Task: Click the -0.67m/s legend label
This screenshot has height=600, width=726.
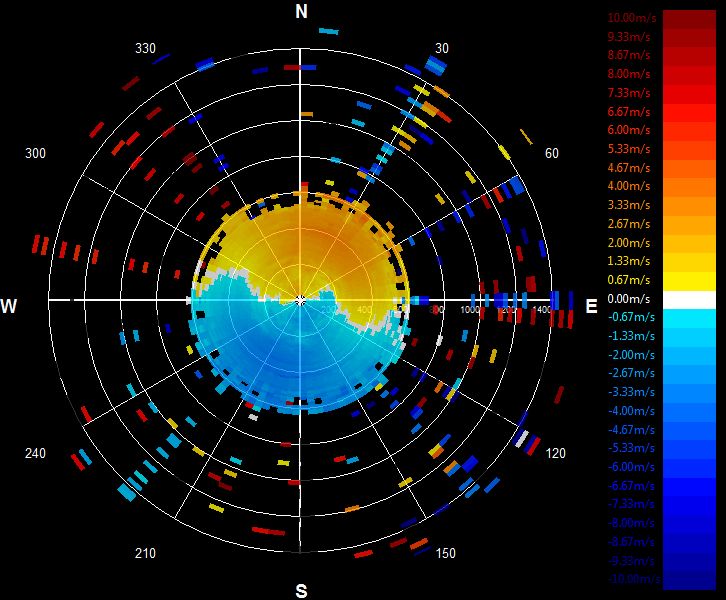Action: [x=631, y=317]
